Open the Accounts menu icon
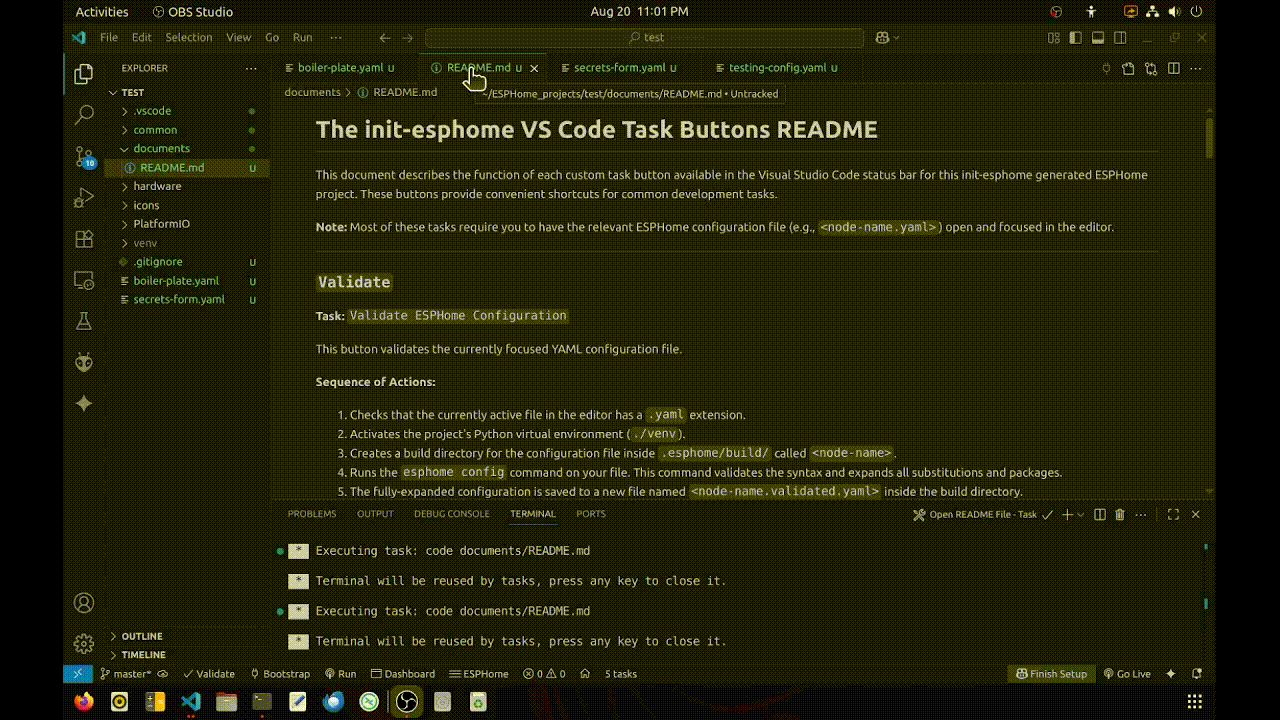 click(x=84, y=603)
